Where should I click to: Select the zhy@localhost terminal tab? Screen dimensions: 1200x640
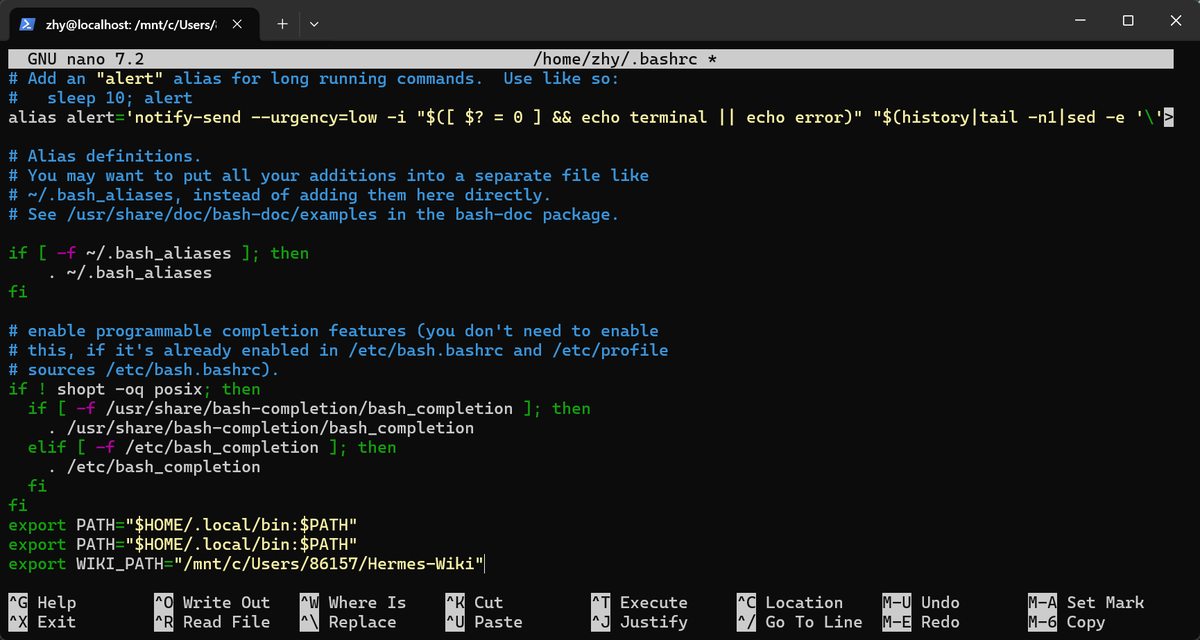pyautogui.click(x=131, y=23)
